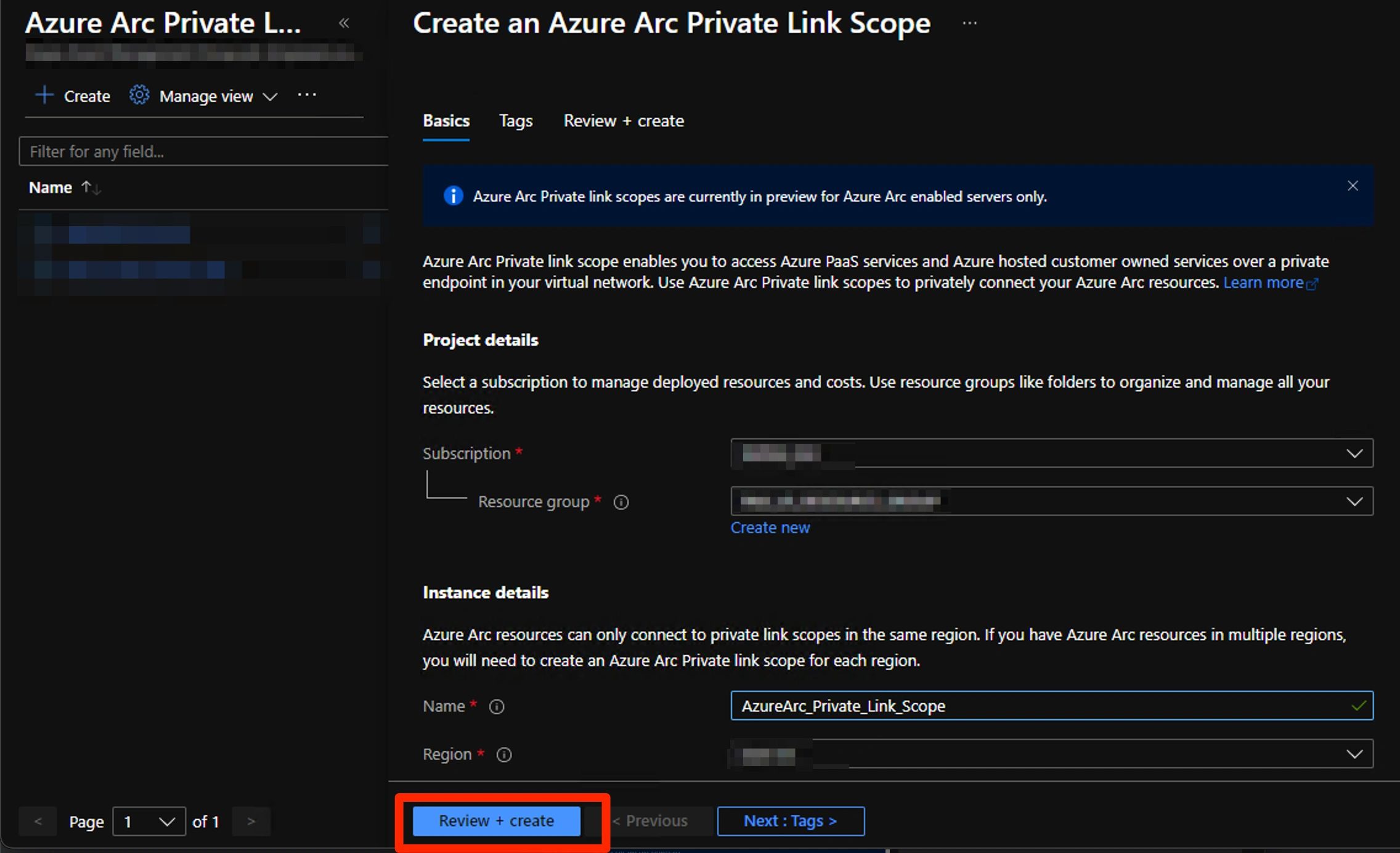Click the plus Create icon

click(x=44, y=96)
